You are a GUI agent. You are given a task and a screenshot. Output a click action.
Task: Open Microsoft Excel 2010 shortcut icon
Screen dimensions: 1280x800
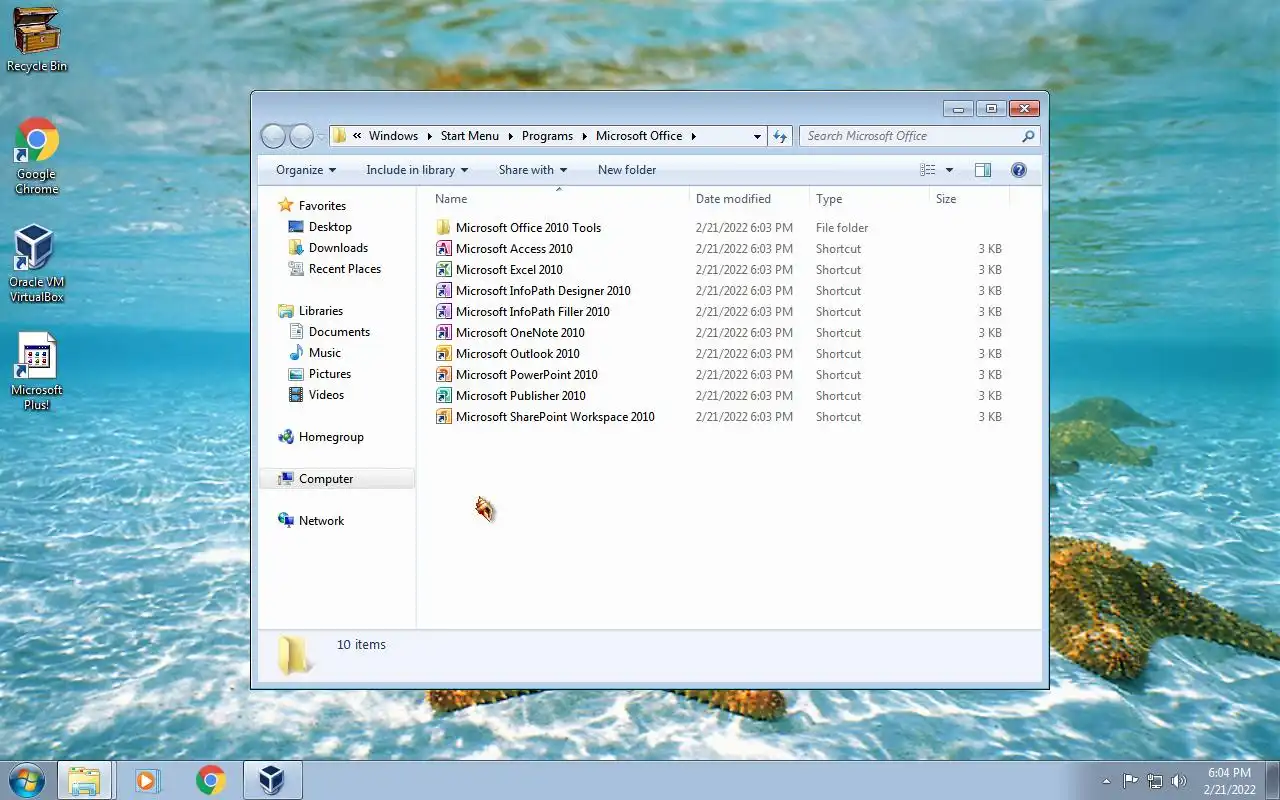pyautogui.click(x=444, y=270)
